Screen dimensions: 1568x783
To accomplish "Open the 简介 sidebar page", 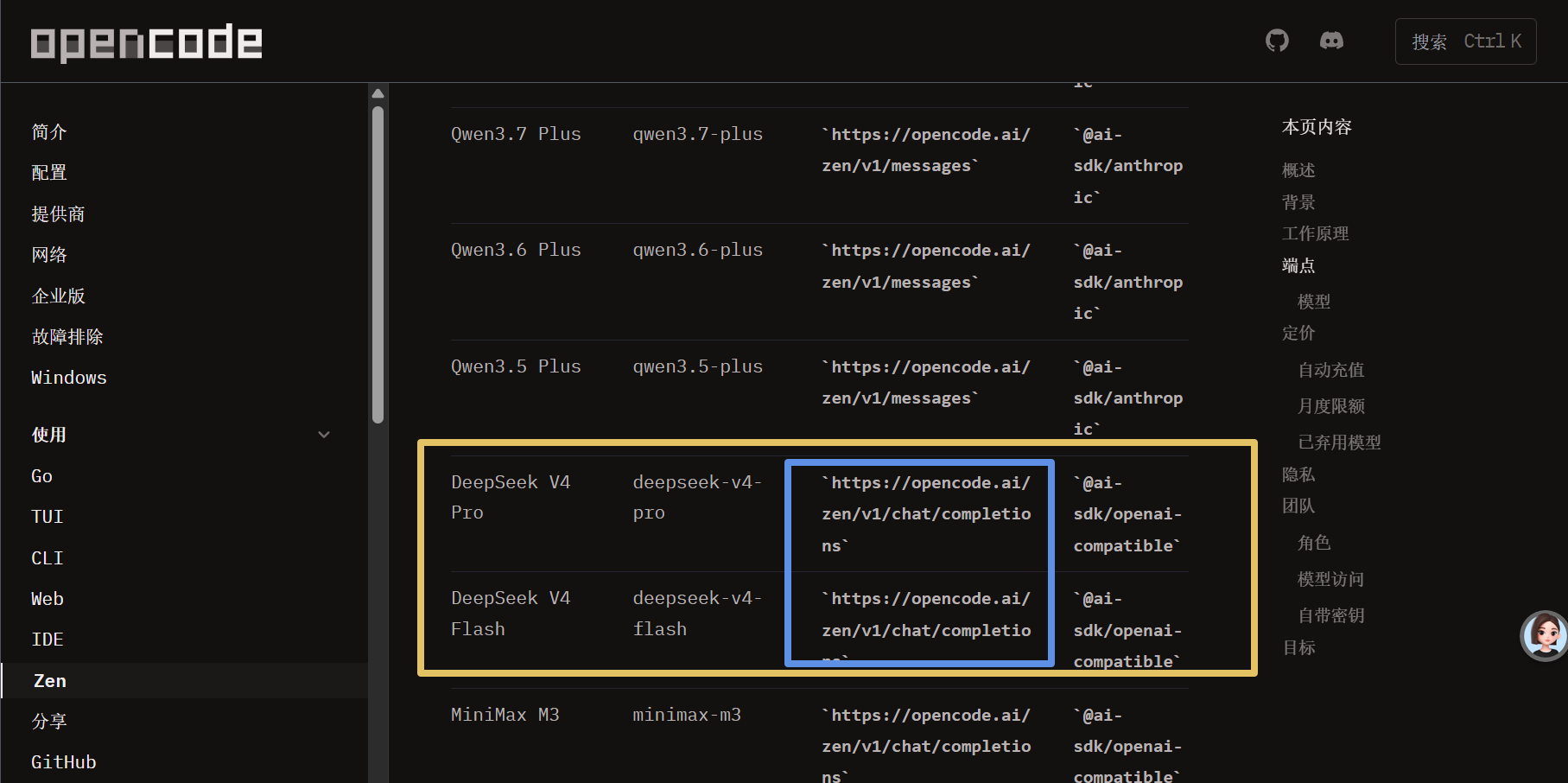I will (49, 132).
